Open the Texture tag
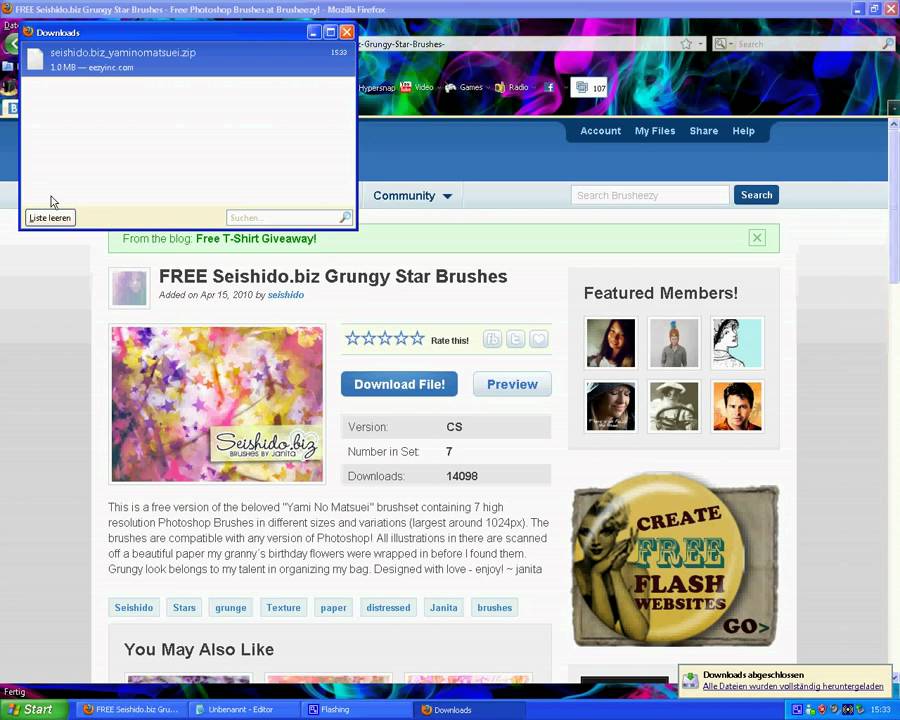This screenshot has width=900, height=720. point(284,607)
